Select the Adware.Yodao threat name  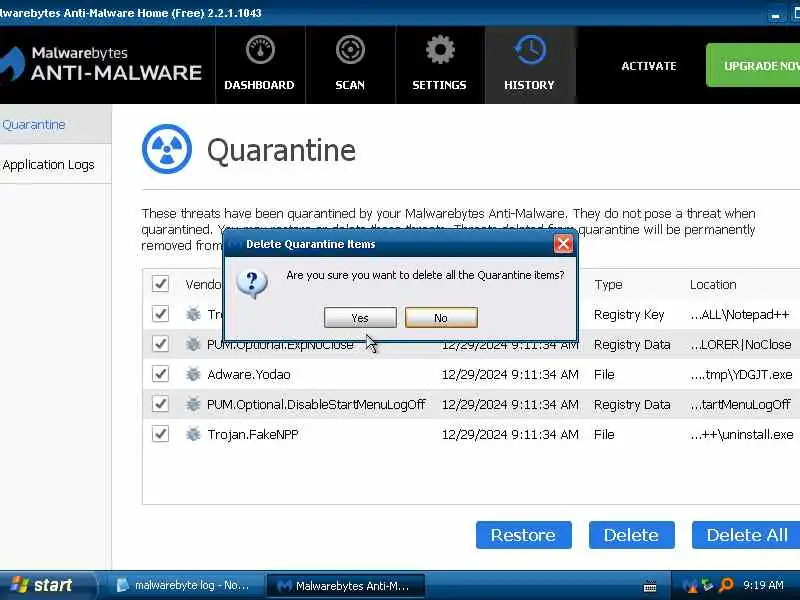tap(248, 374)
